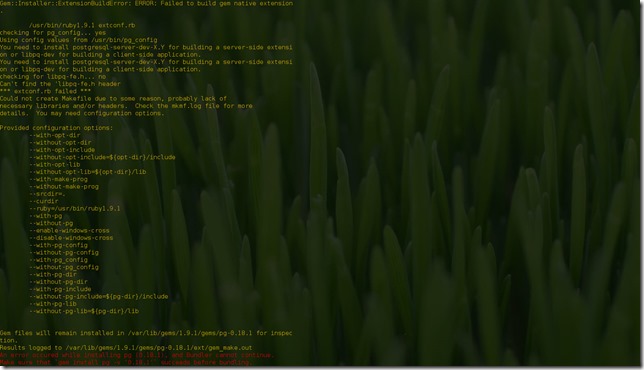This screenshot has width=644, height=370.
Task: Click the 'Gem::Installer::ExtensionBuildError' error line
Action: [x=146, y=3]
